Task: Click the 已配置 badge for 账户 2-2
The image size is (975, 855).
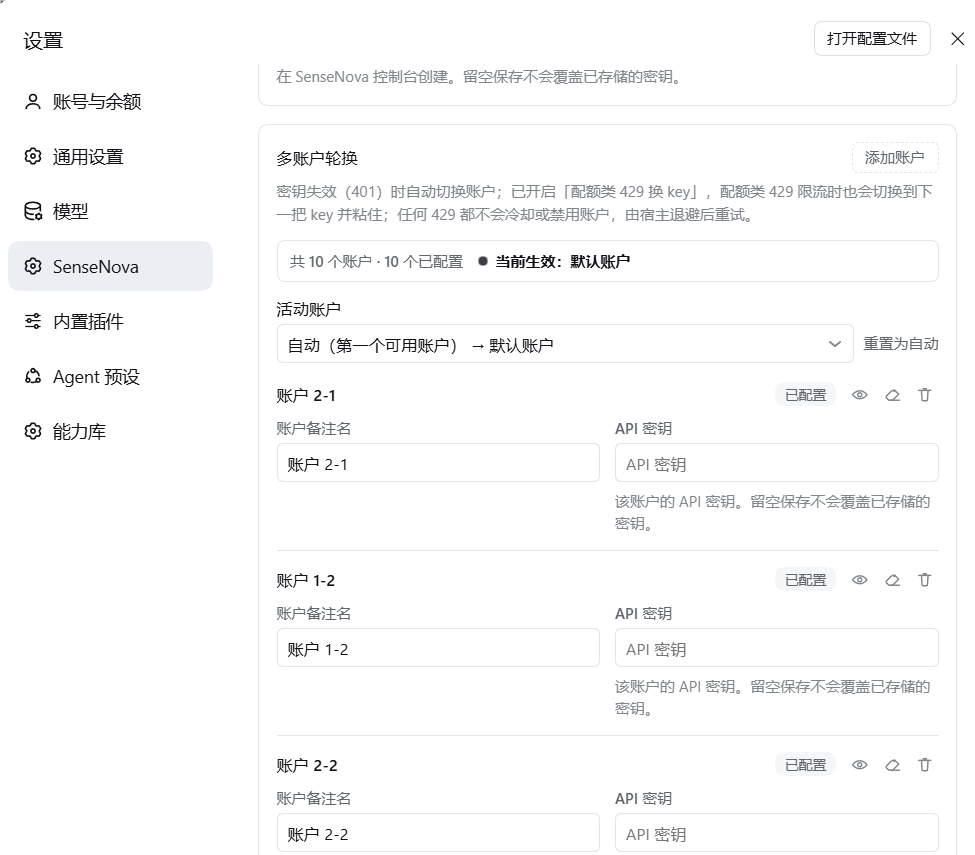Action: [805, 765]
